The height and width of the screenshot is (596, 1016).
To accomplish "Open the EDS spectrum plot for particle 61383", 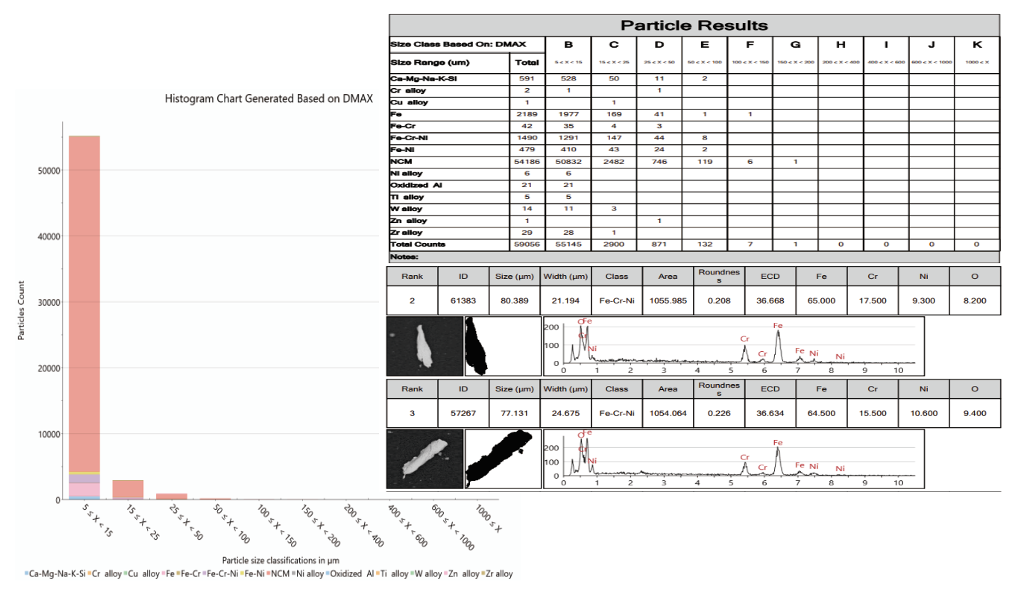I will coord(733,346).
